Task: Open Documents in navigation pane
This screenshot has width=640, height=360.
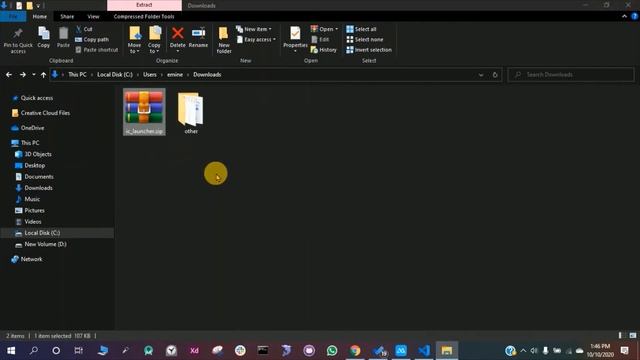Action: tap(34, 177)
